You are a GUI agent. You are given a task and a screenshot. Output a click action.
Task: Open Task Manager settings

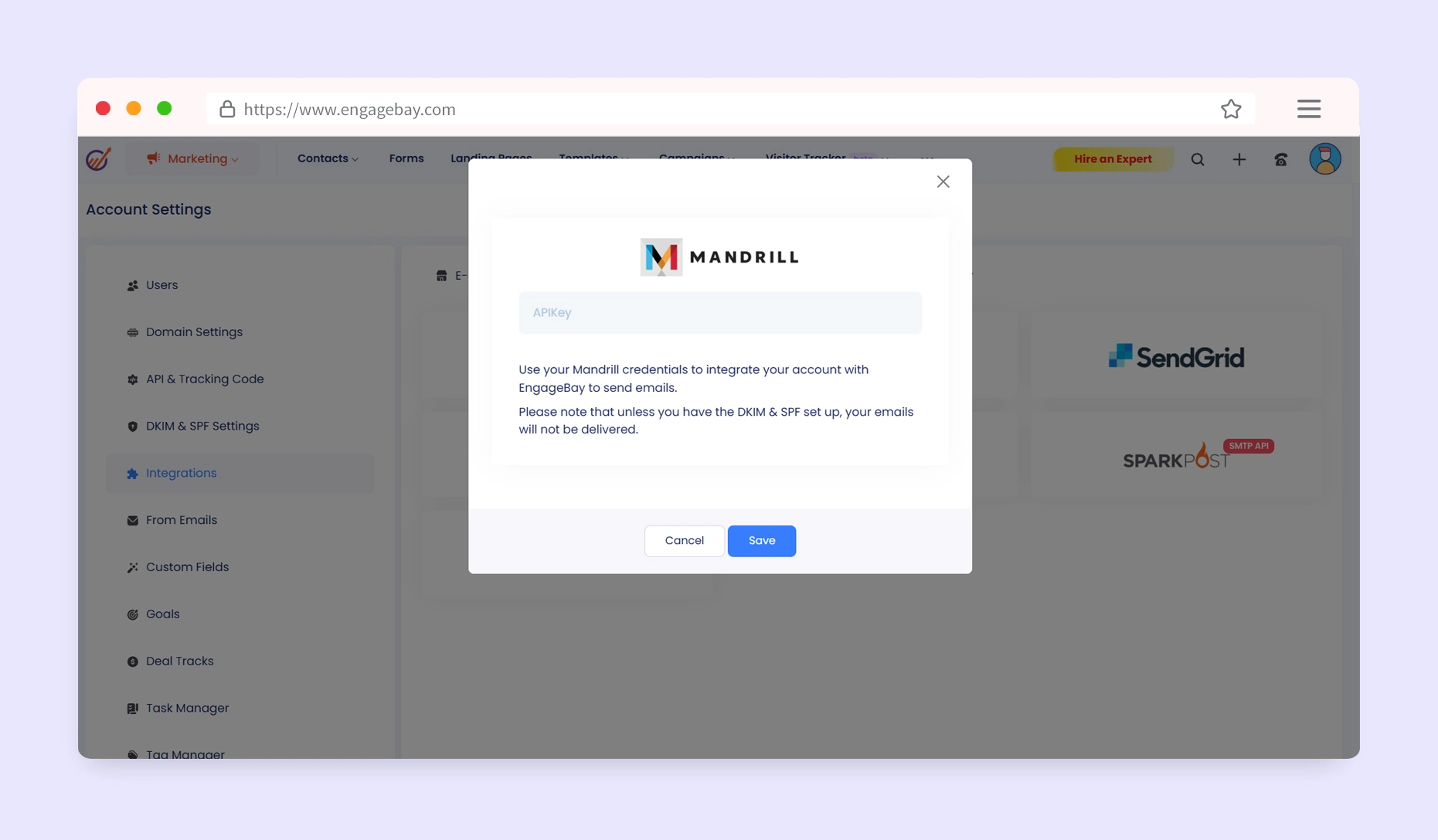click(x=240, y=709)
